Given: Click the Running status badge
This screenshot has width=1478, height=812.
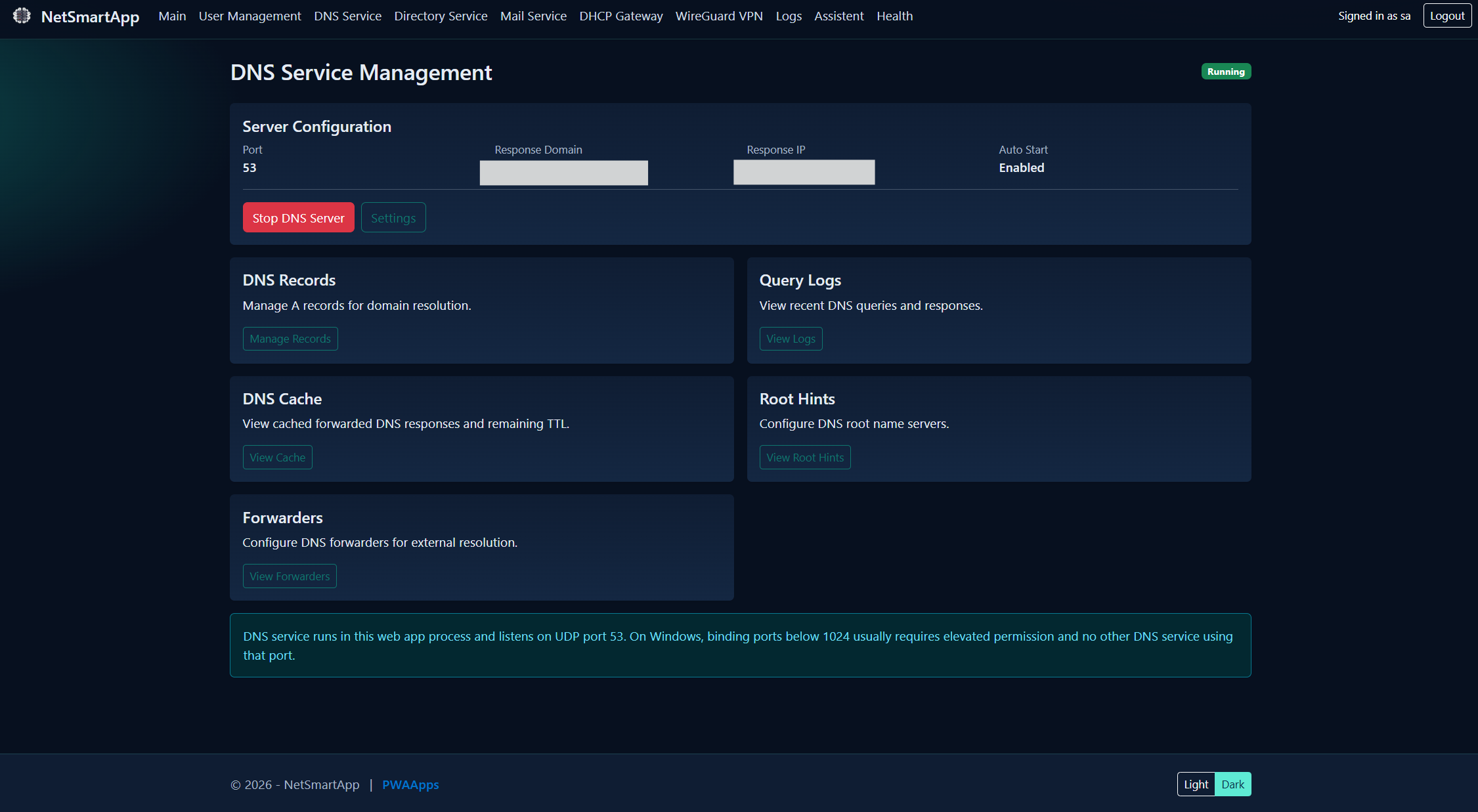Looking at the screenshot, I should click(x=1226, y=72).
